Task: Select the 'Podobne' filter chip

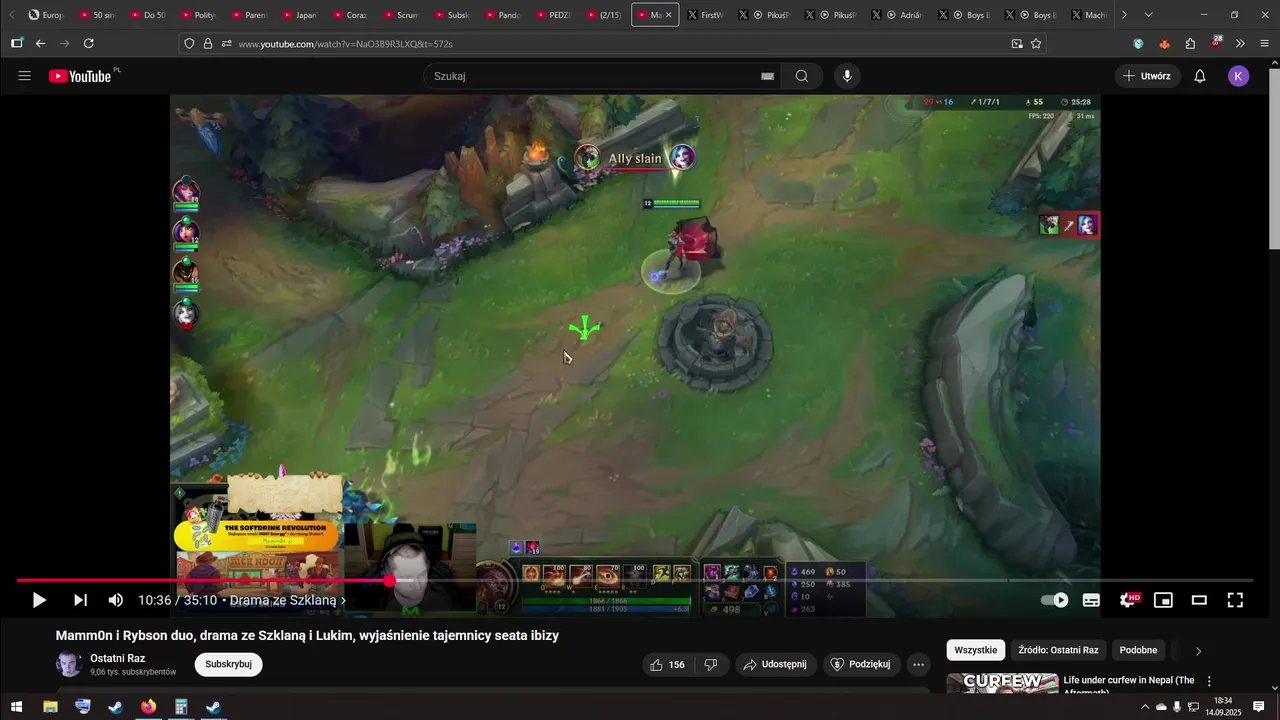Action: 1138,650
